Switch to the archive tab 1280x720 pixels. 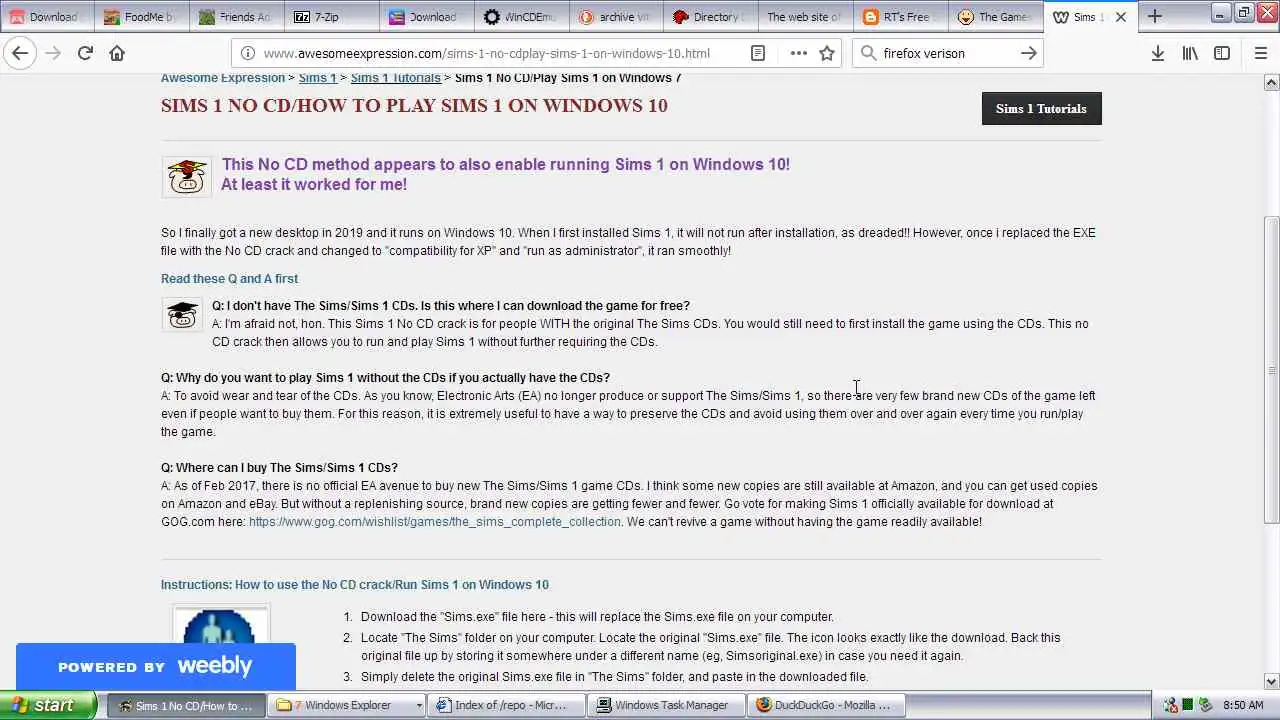coord(617,17)
